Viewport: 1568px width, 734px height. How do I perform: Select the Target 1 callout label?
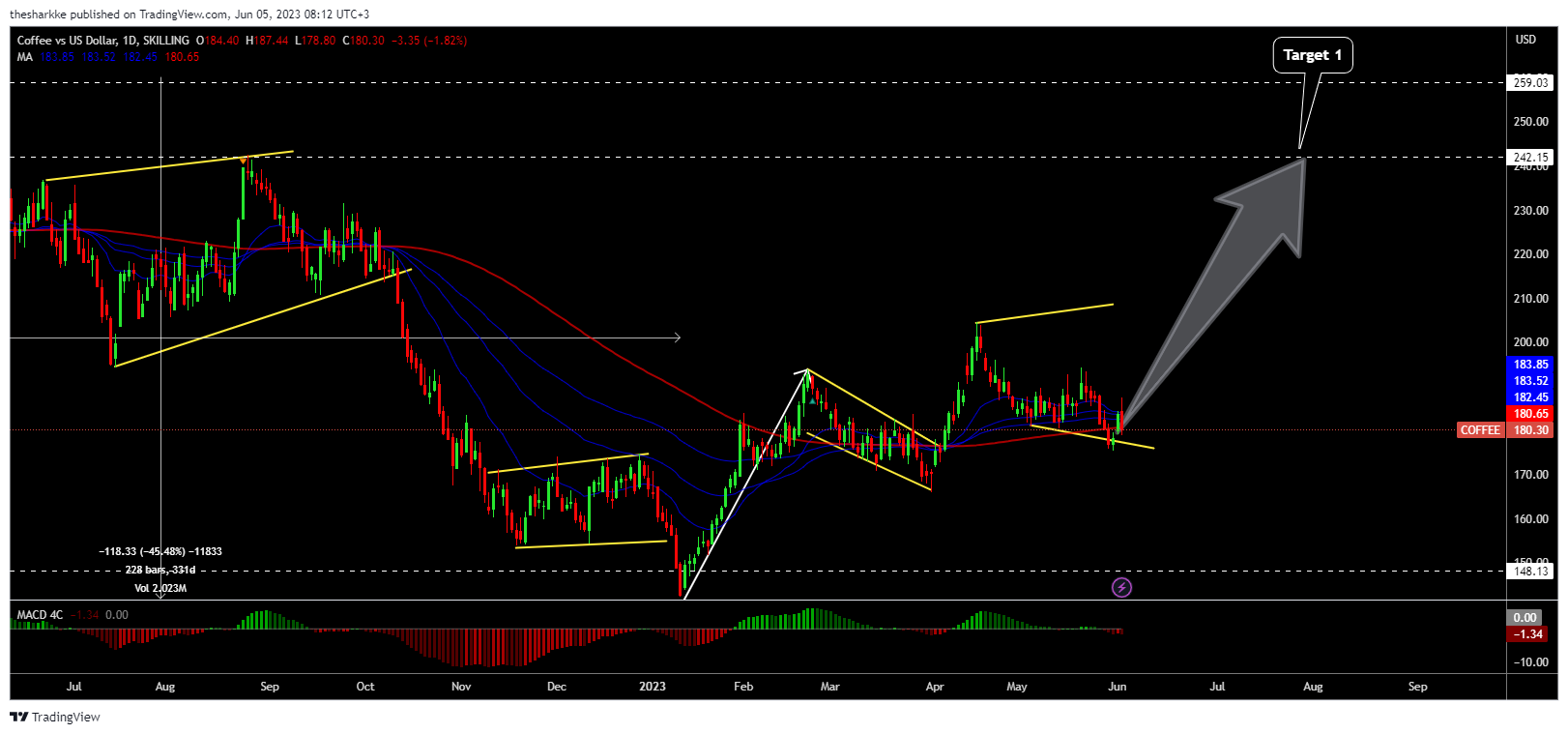tap(1312, 55)
